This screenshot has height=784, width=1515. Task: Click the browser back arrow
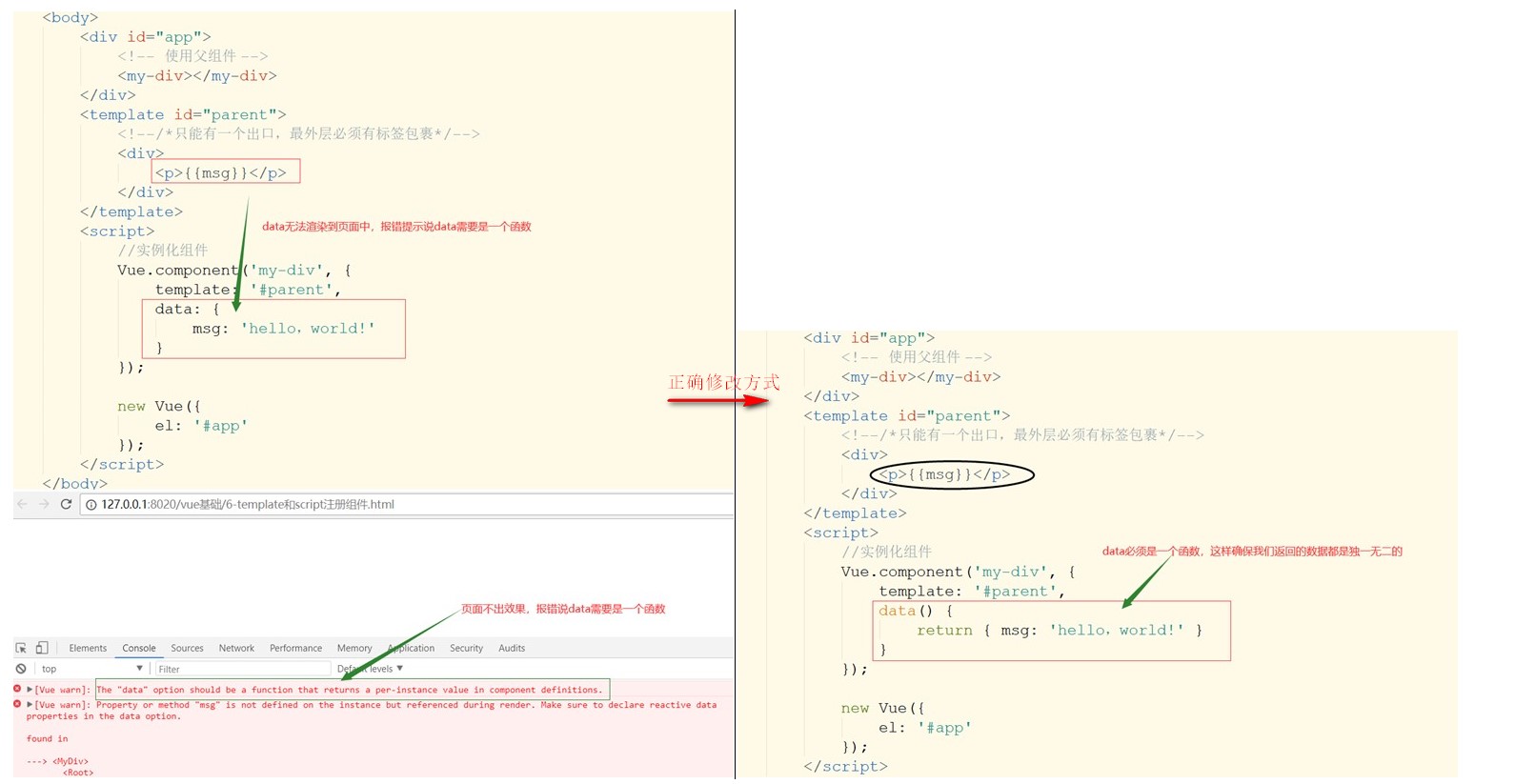(22, 504)
